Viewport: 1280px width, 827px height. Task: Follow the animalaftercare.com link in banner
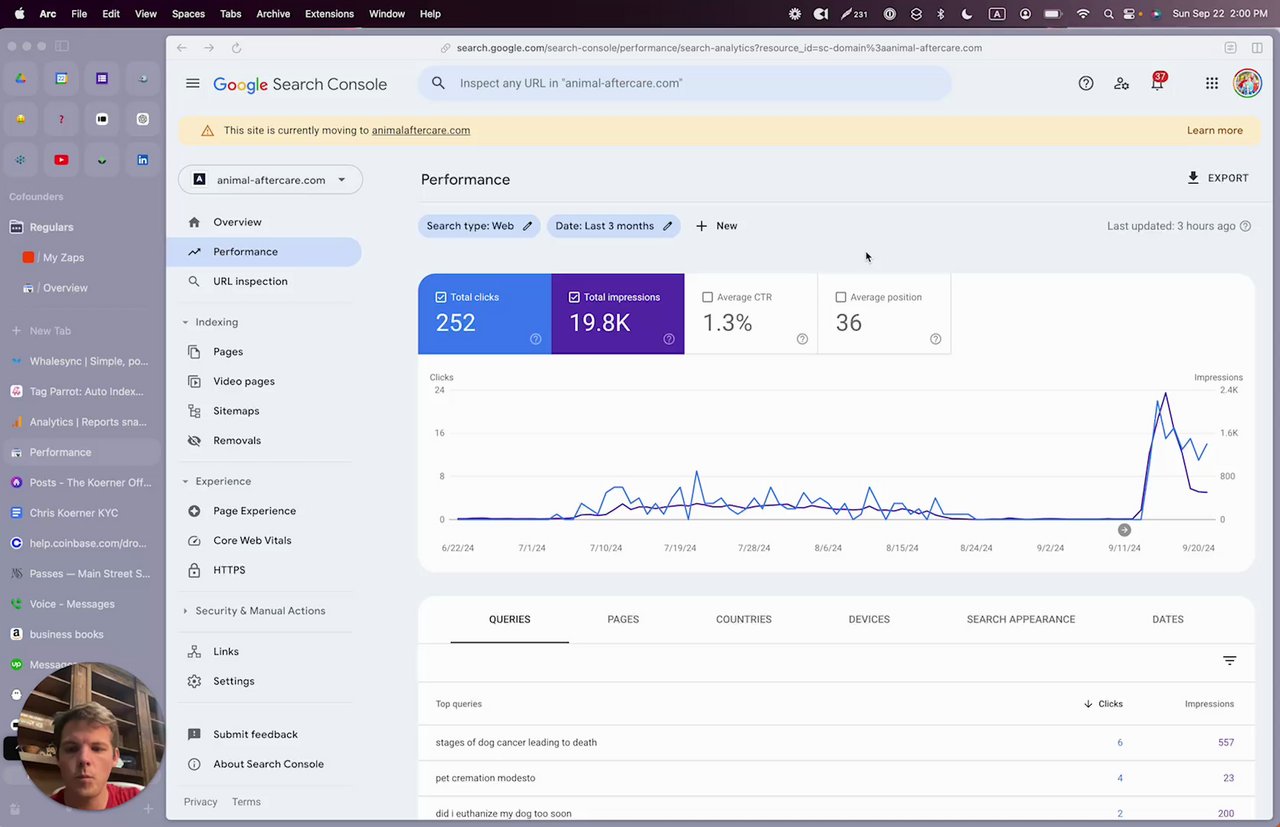click(x=420, y=130)
